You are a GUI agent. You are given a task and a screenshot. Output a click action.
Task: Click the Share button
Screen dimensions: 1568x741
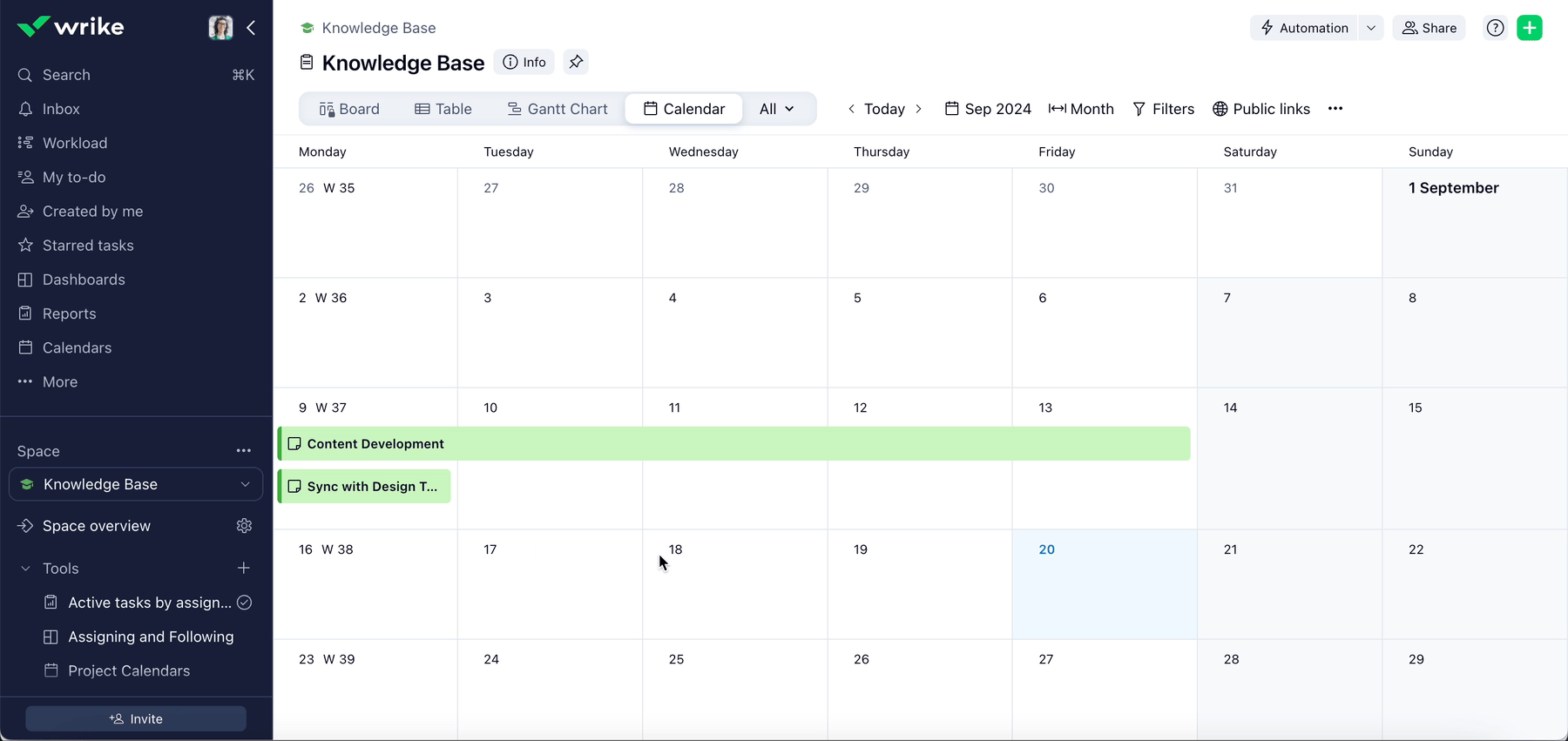pos(1429,28)
